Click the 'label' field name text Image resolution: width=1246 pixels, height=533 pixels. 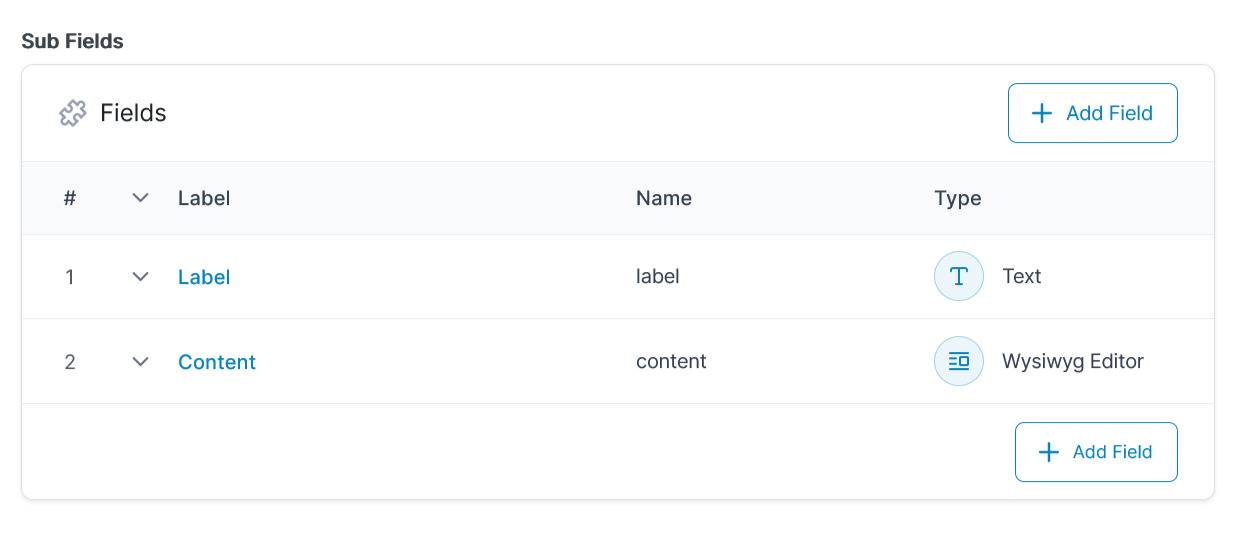[657, 276]
